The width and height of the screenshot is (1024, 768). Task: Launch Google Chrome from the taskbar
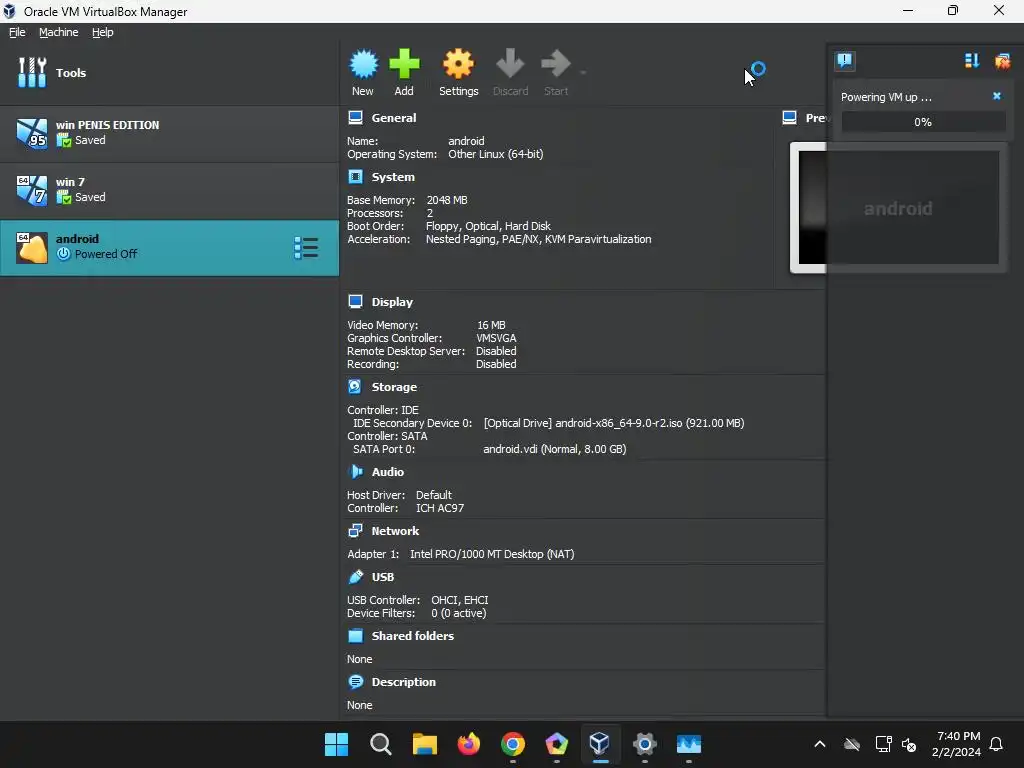513,744
